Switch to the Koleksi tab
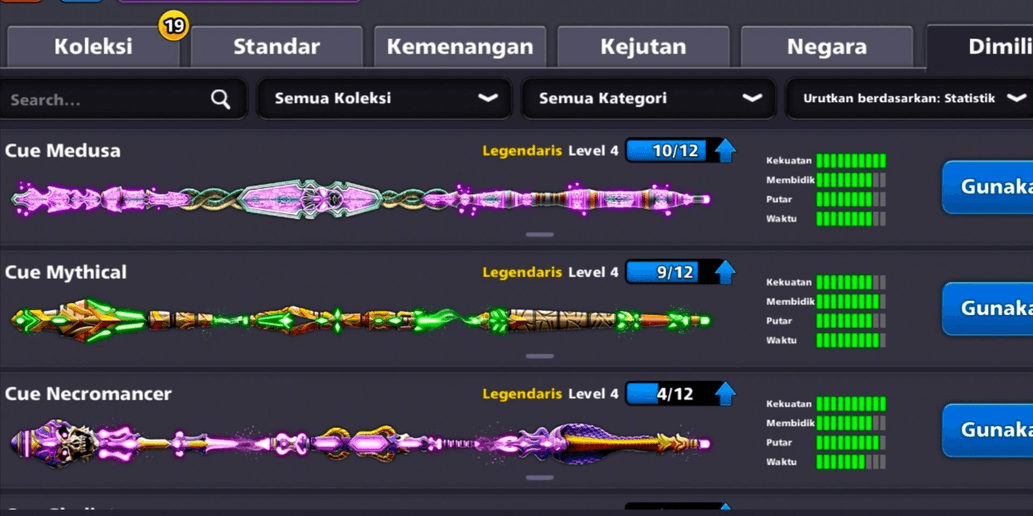This screenshot has width=1033, height=516. [93, 47]
